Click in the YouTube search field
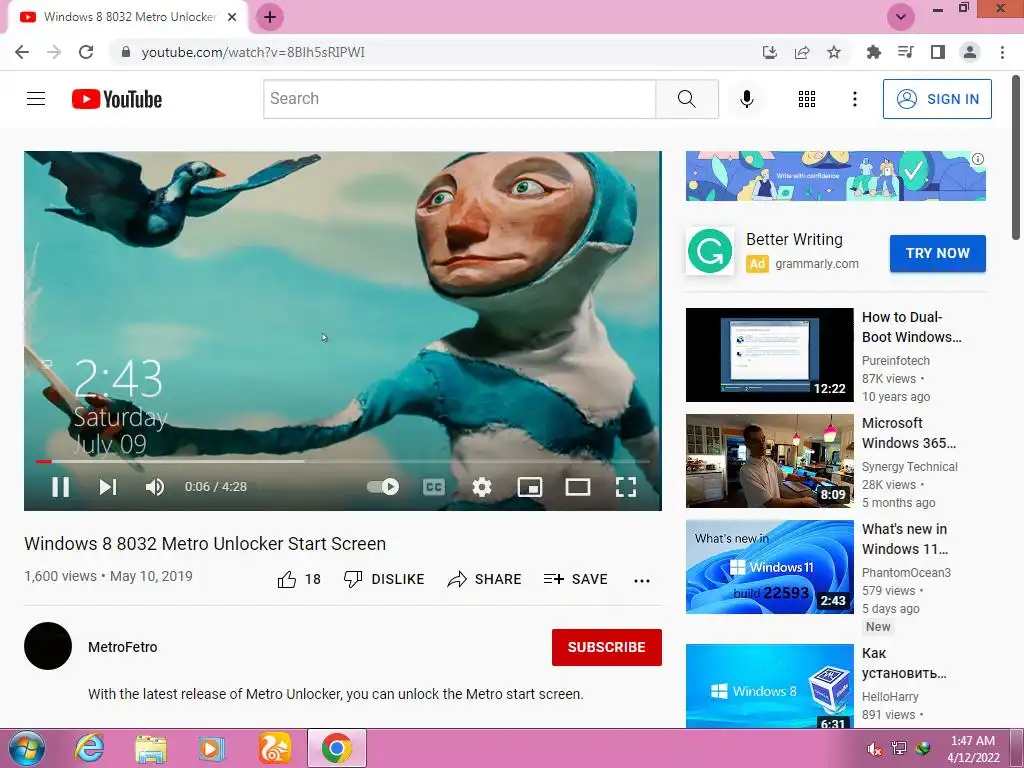1024x768 pixels. tap(459, 99)
